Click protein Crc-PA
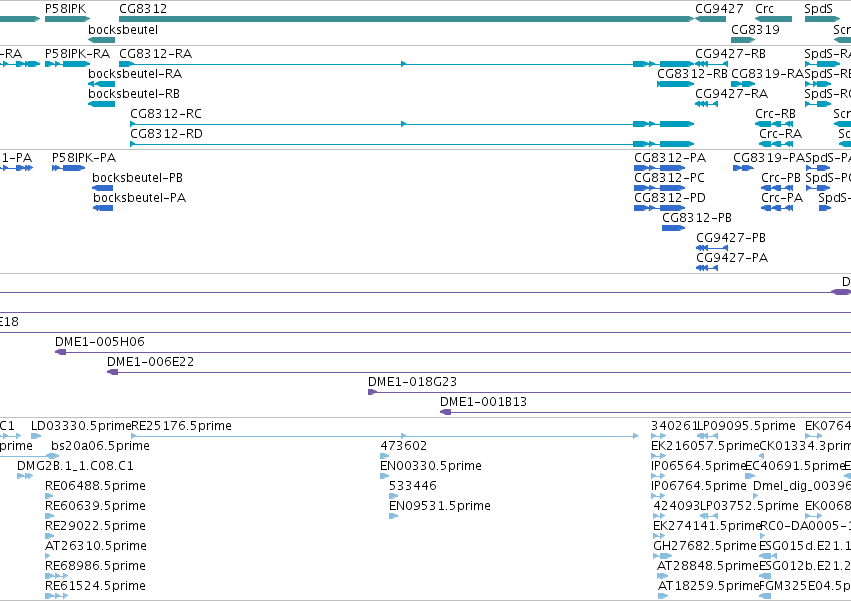This screenshot has width=851, height=601. tap(777, 208)
